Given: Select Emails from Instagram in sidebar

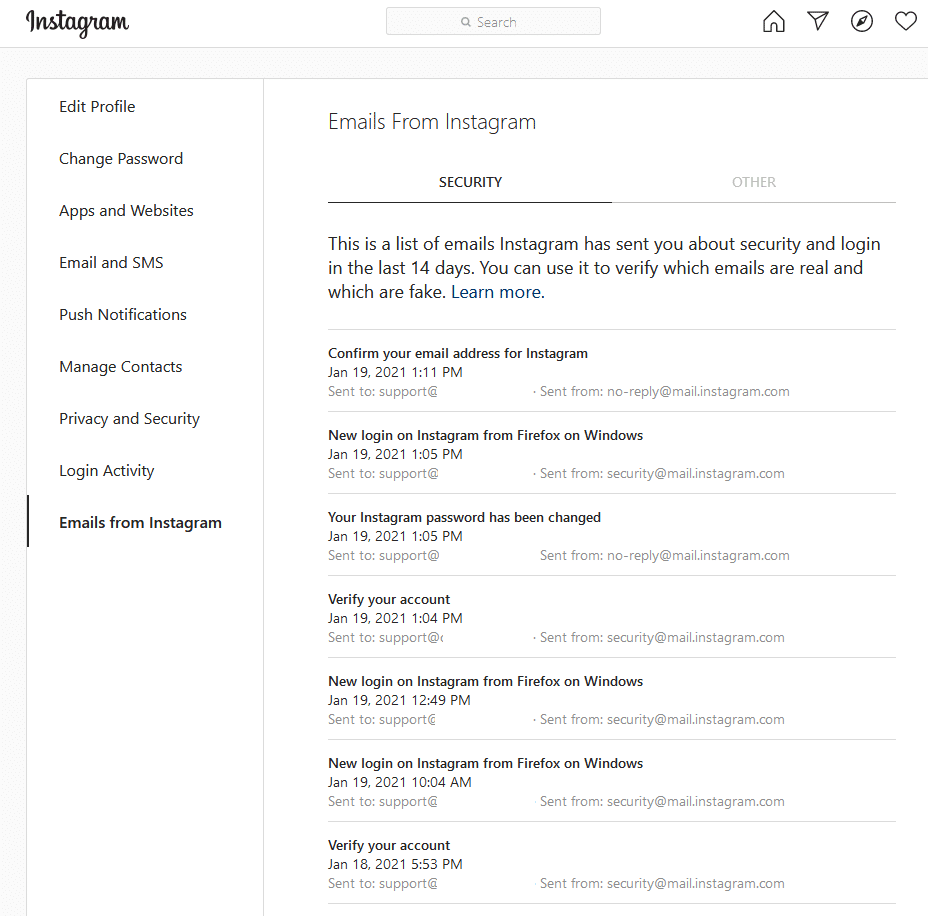Looking at the screenshot, I should click(x=140, y=523).
